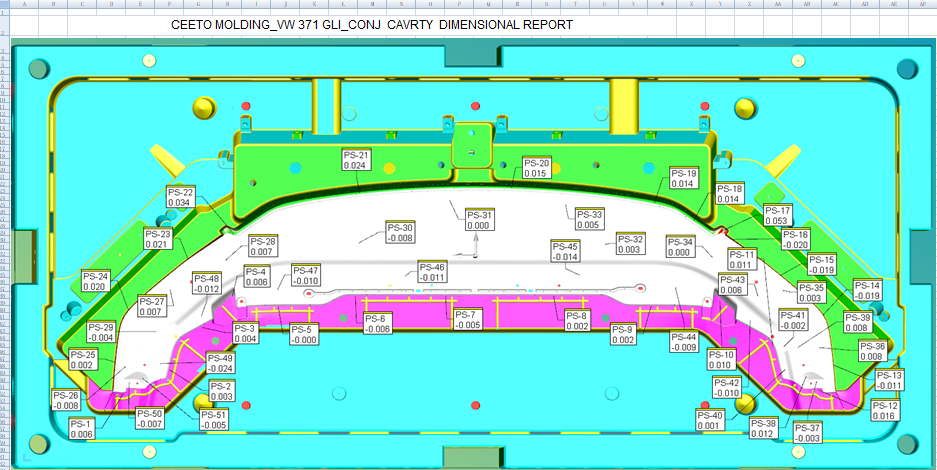The image size is (937, 470).
Task: Click the PS-1 0.006 label
Action: pos(82,429)
